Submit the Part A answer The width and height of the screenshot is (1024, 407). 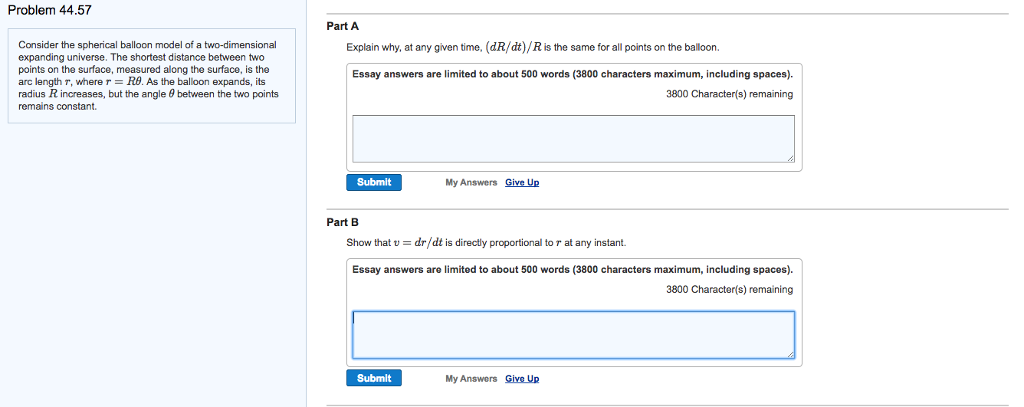(x=374, y=182)
